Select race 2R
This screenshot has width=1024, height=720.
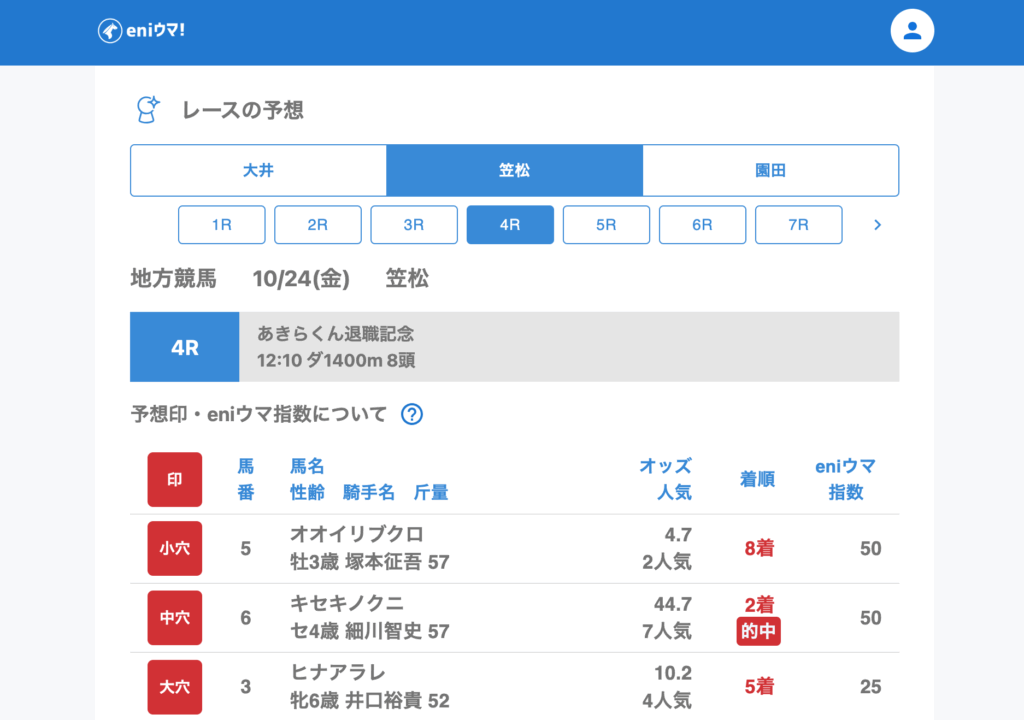pyautogui.click(x=317, y=225)
